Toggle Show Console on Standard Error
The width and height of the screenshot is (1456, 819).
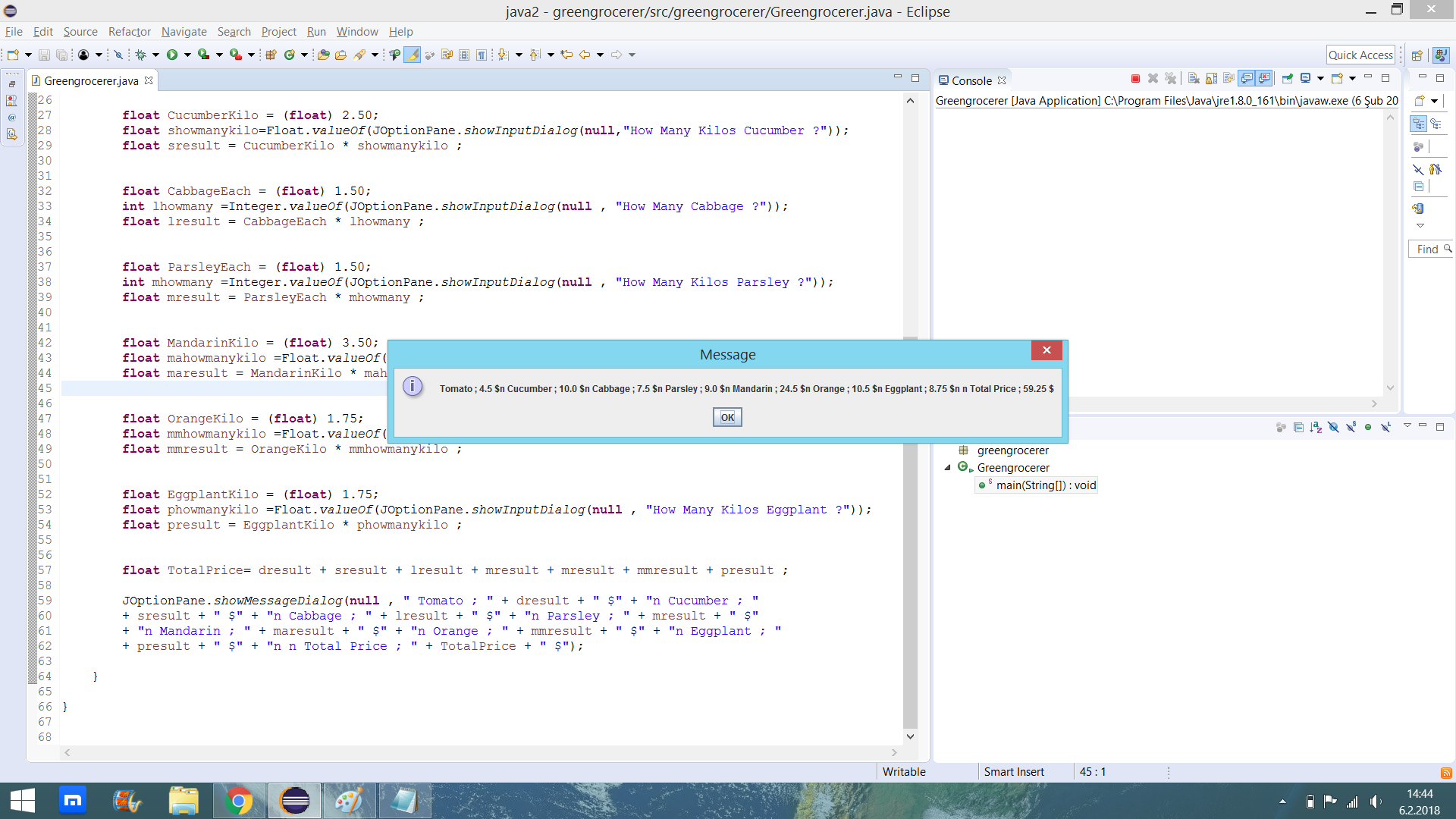[1264, 79]
